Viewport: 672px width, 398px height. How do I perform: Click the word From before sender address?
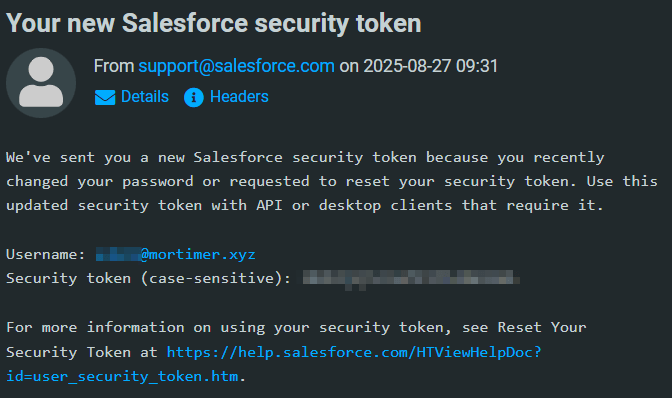114,66
